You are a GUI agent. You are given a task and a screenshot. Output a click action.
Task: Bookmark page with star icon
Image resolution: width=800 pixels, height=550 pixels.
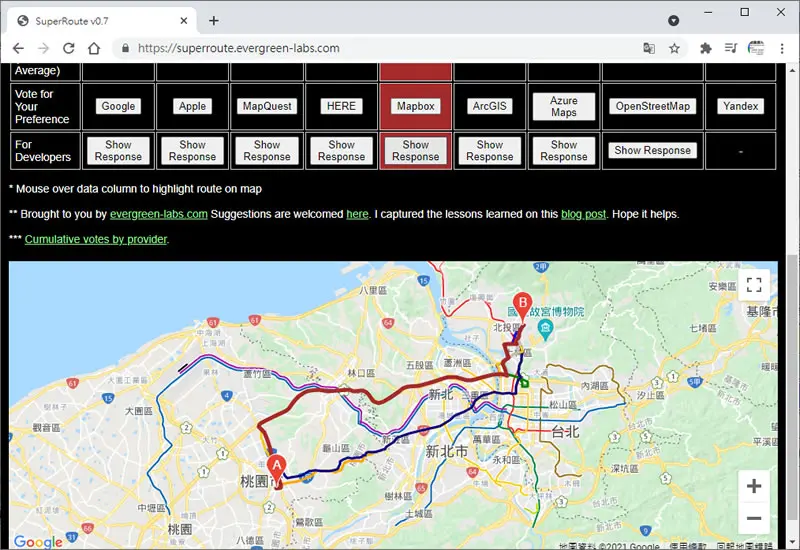pos(674,48)
